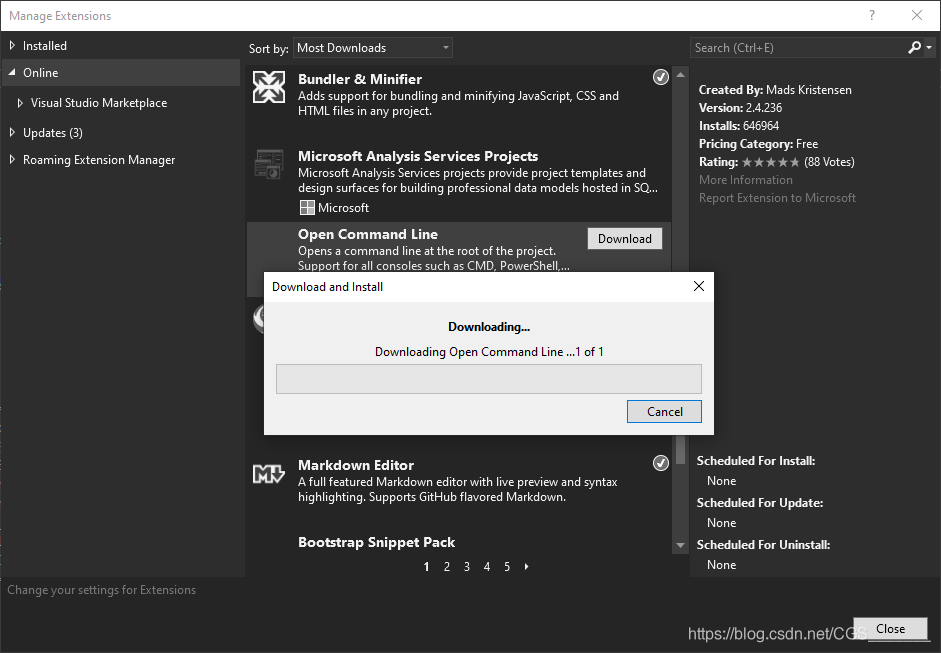Click the installed badge on Markdown Editor
941x653 pixels.
pos(660,462)
